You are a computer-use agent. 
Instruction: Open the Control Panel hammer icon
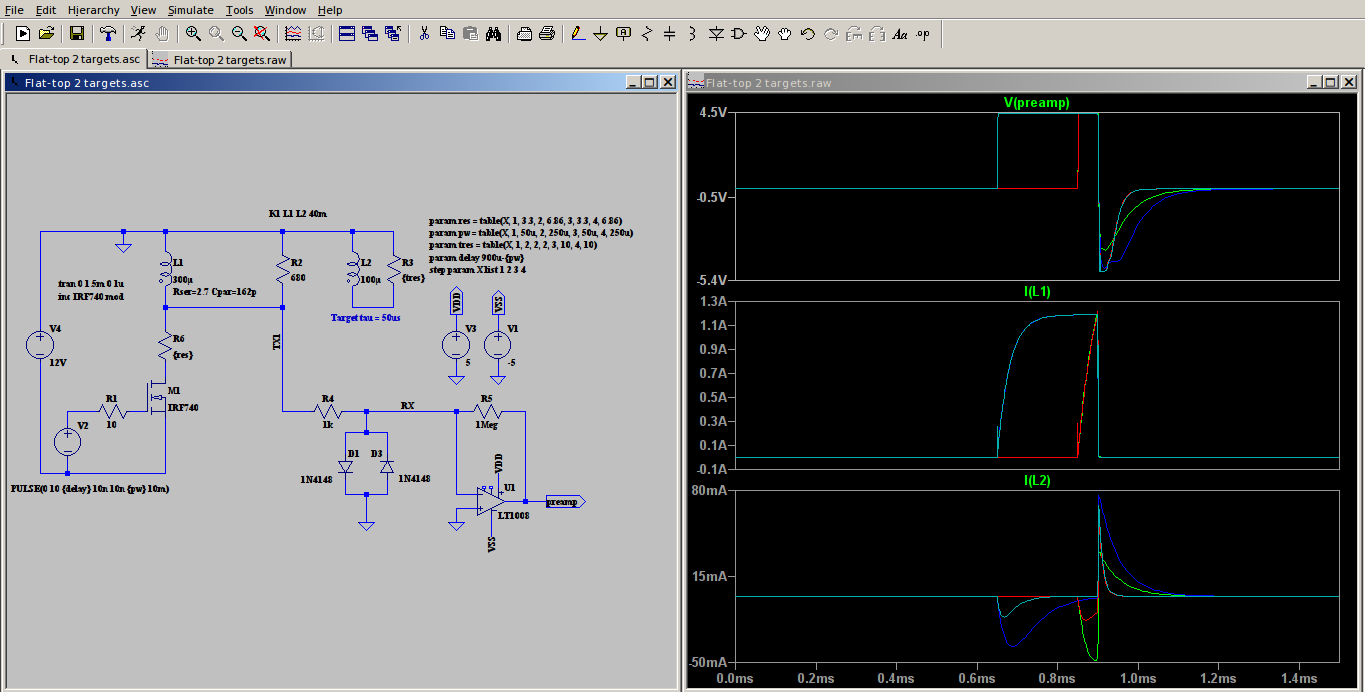click(108, 33)
